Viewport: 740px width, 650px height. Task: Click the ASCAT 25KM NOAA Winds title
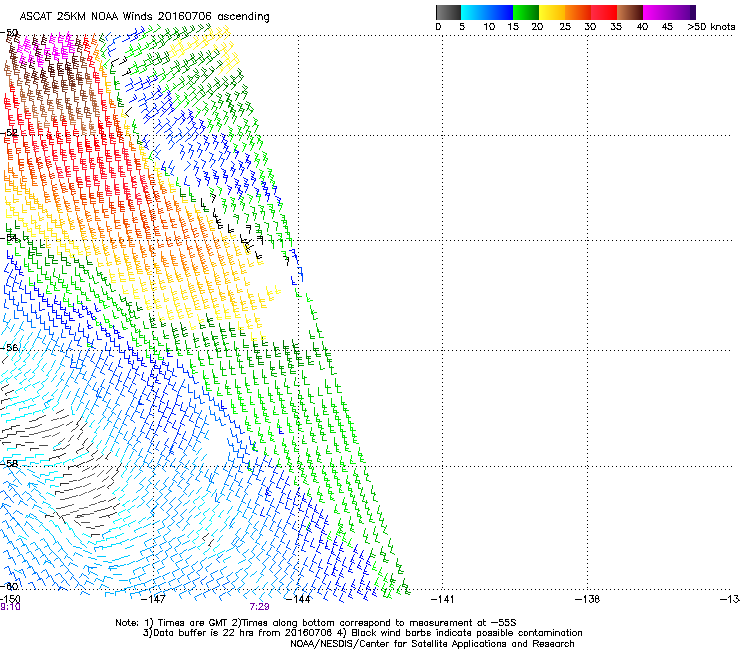point(144,17)
